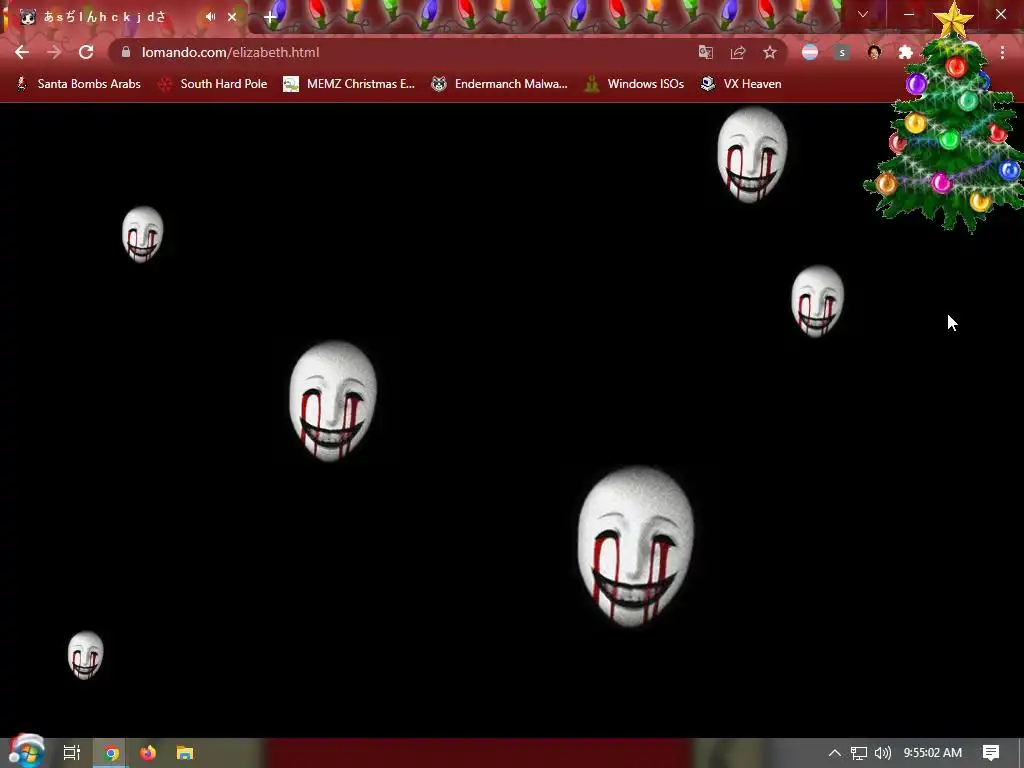Bookmark this tab with star
Viewport: 1024px width, 768px height.
point(770,52)
